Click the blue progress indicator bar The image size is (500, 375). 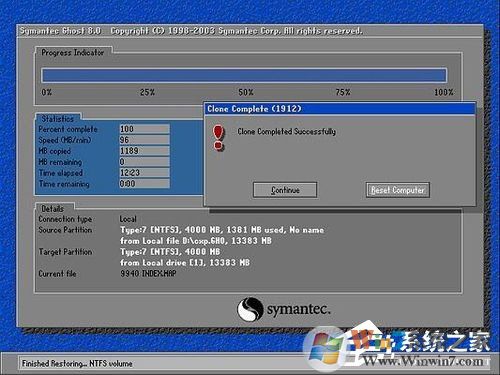pos(244,75)
